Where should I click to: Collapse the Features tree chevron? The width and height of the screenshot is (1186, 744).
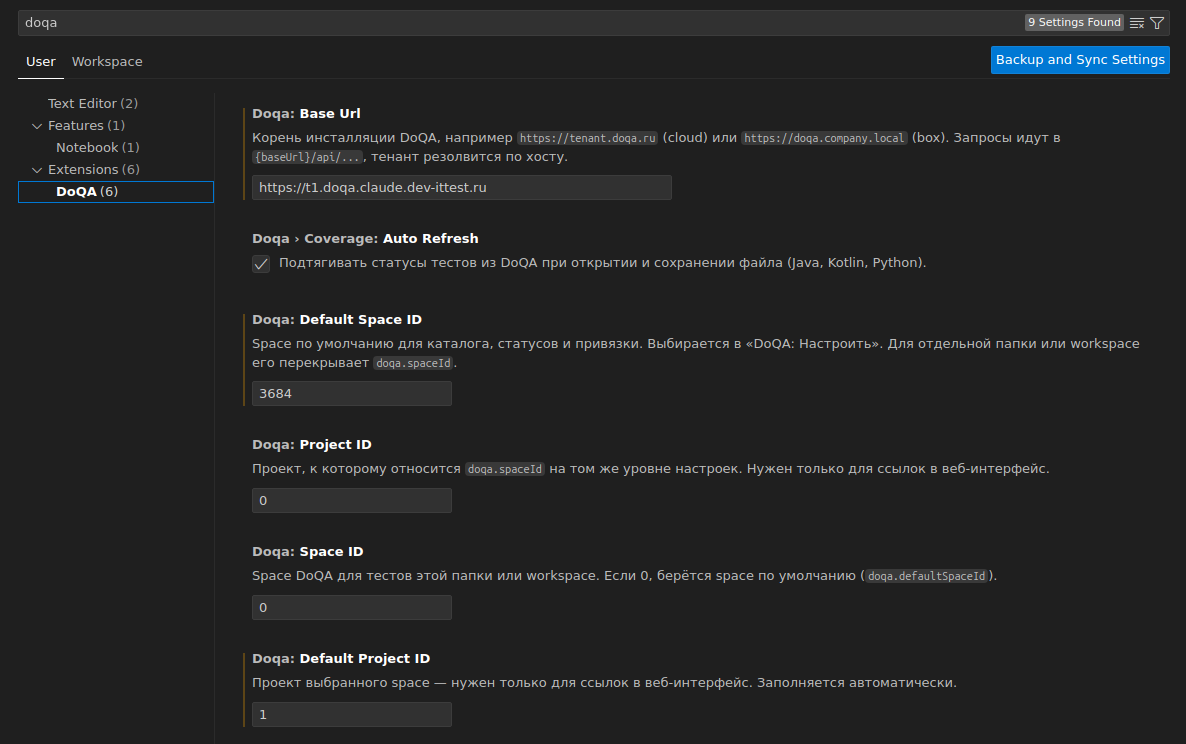click(37, 126)
